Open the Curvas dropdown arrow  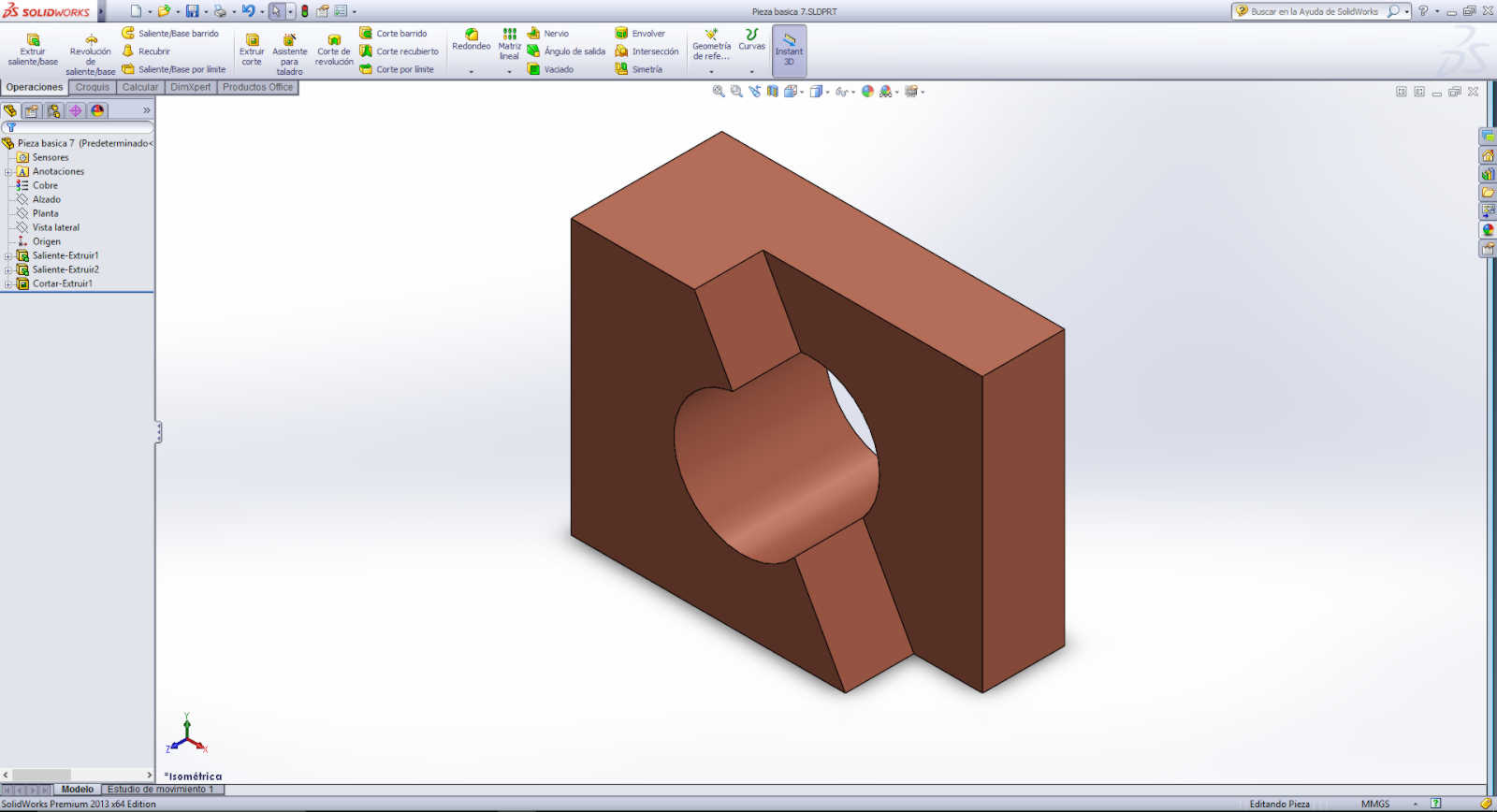(751, 72)
